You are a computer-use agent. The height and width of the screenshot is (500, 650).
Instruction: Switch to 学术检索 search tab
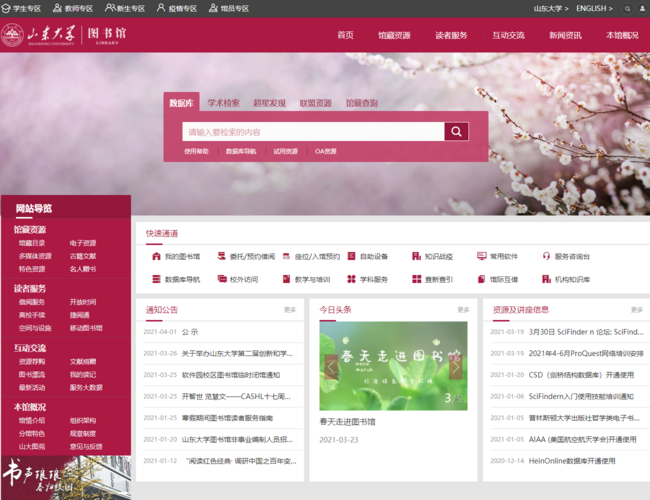coord(223,103)
